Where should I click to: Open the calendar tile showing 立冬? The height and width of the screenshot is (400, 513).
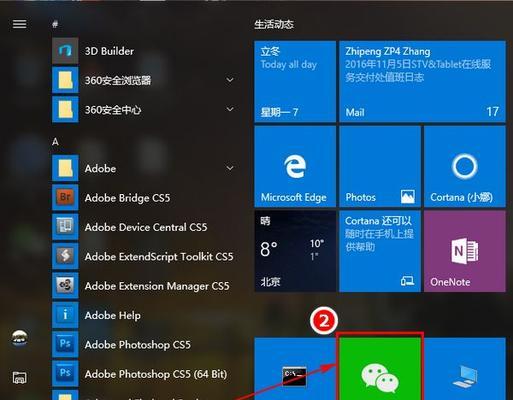295,82
